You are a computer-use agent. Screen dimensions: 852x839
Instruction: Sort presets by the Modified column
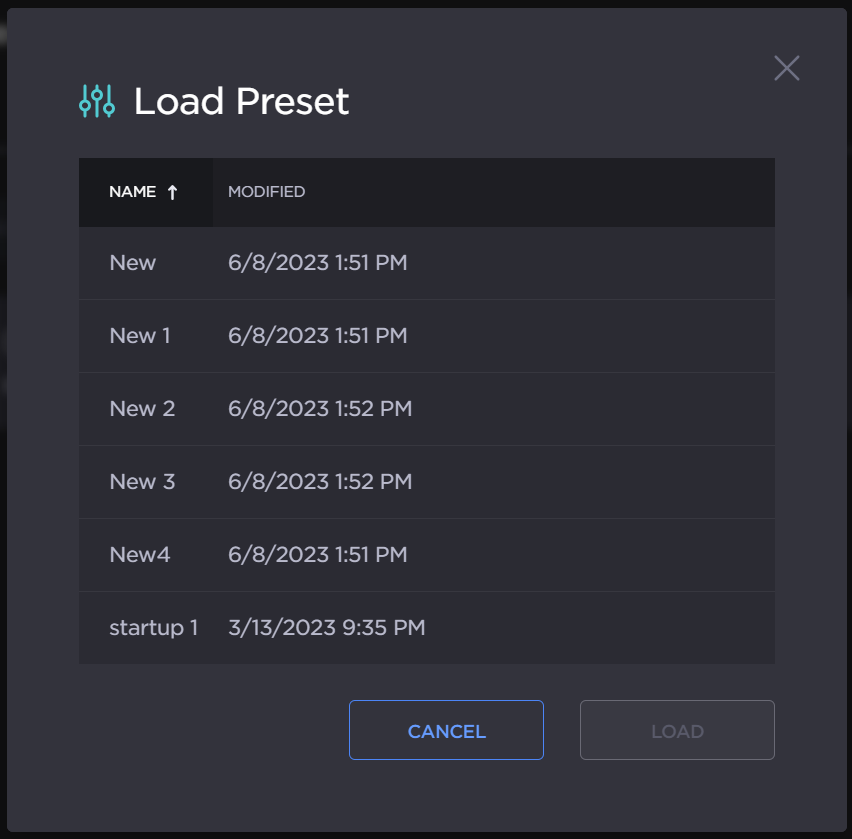point(266,192)
